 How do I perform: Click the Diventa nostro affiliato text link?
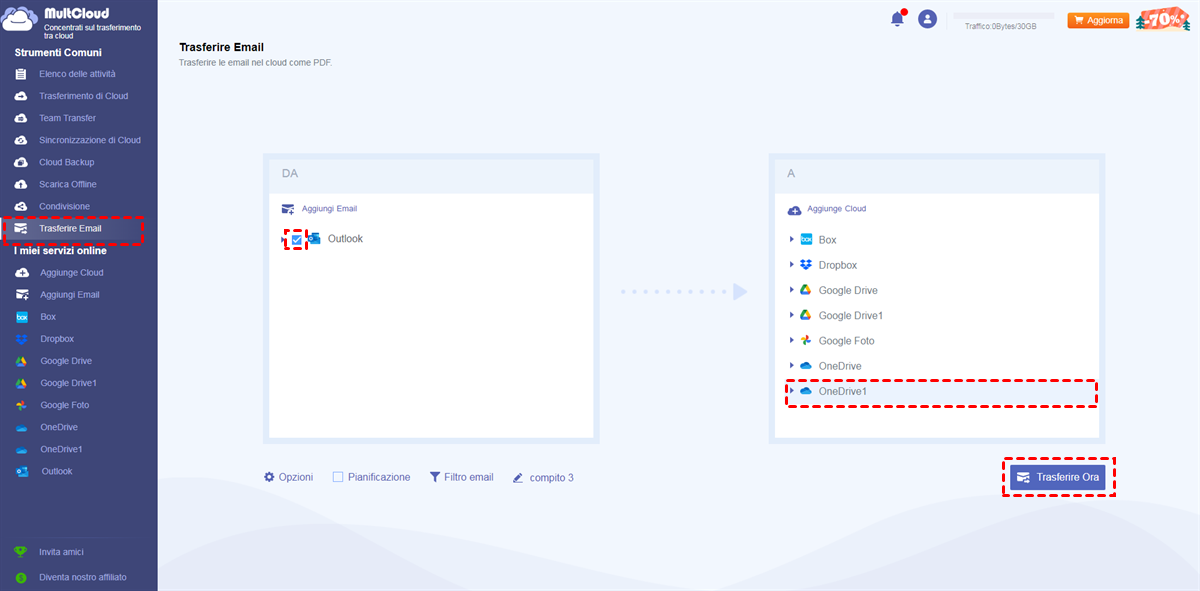[x=83, y=577]
